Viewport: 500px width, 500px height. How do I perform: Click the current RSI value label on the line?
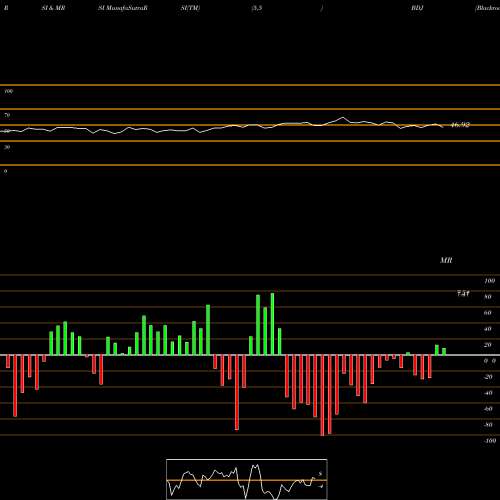point(460,125)
